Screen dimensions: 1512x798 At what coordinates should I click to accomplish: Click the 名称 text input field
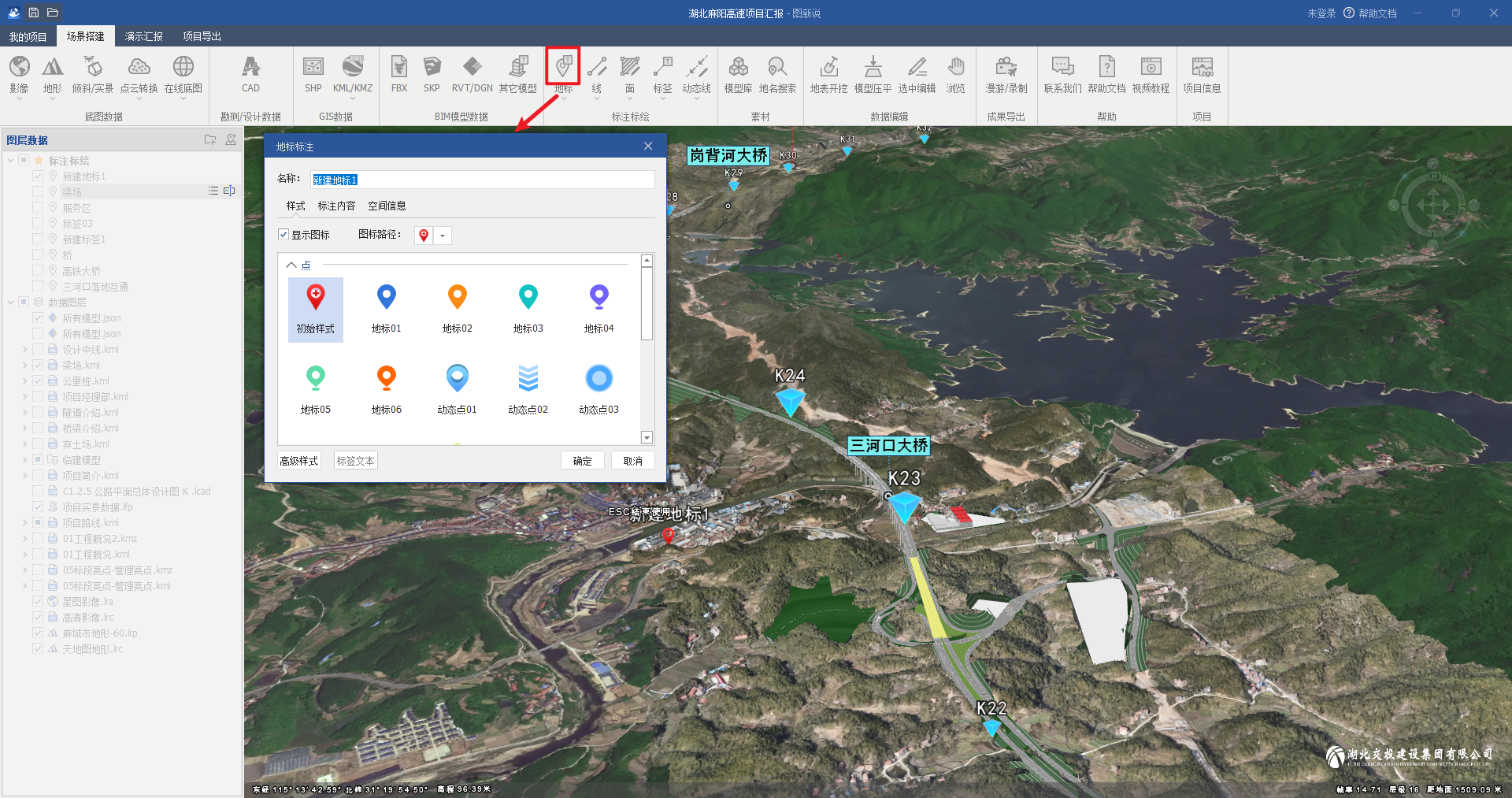[x=482, y=180]
